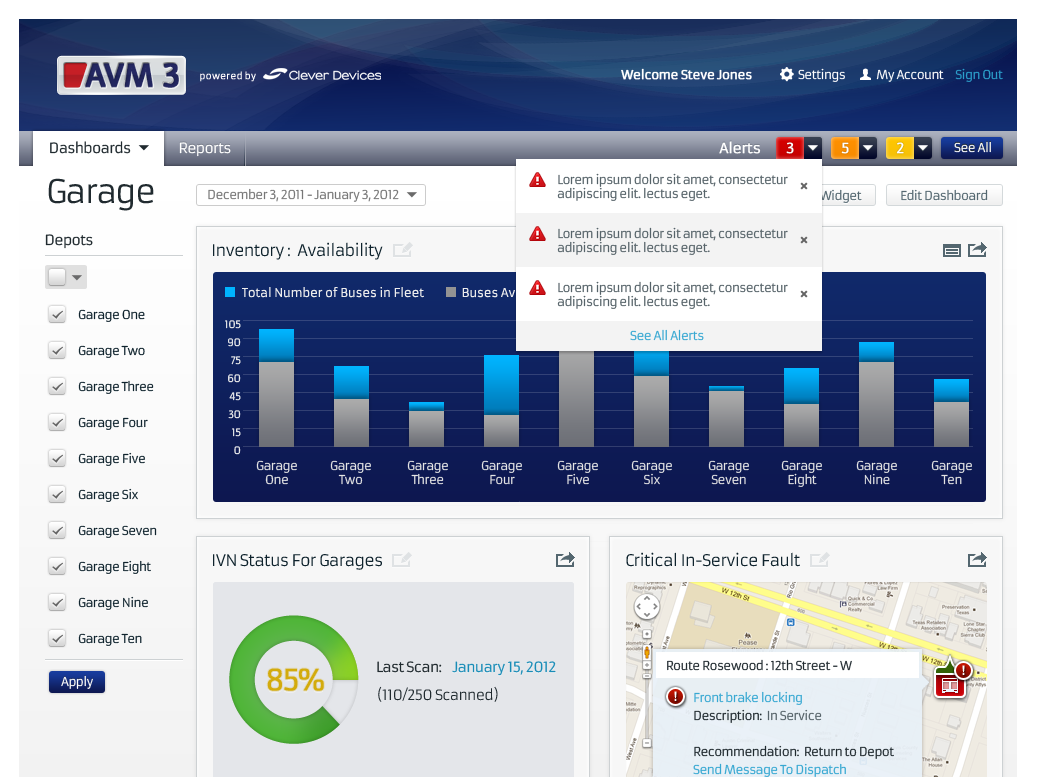1037x777 pixels.
Task: Click the AVM 3 logo
Action: (121, 75)
